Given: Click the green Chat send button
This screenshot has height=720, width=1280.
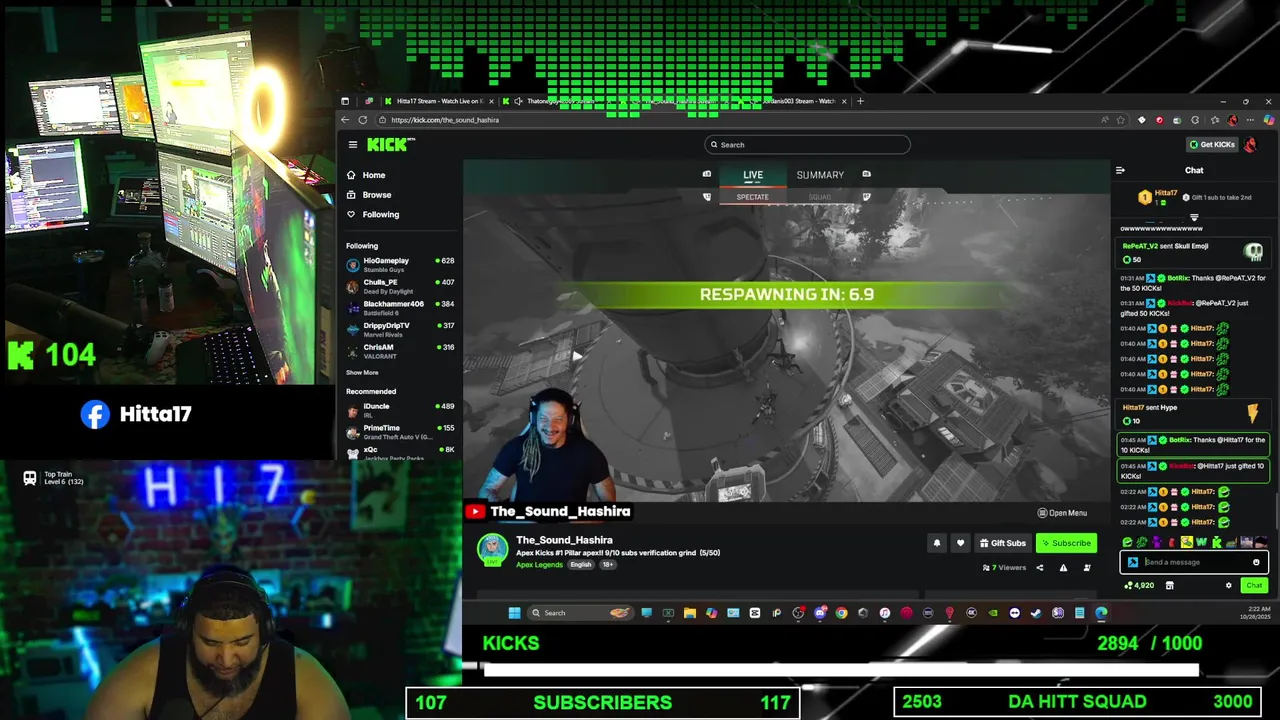Looking at the screenshot, I should [x=1254, y=586].
